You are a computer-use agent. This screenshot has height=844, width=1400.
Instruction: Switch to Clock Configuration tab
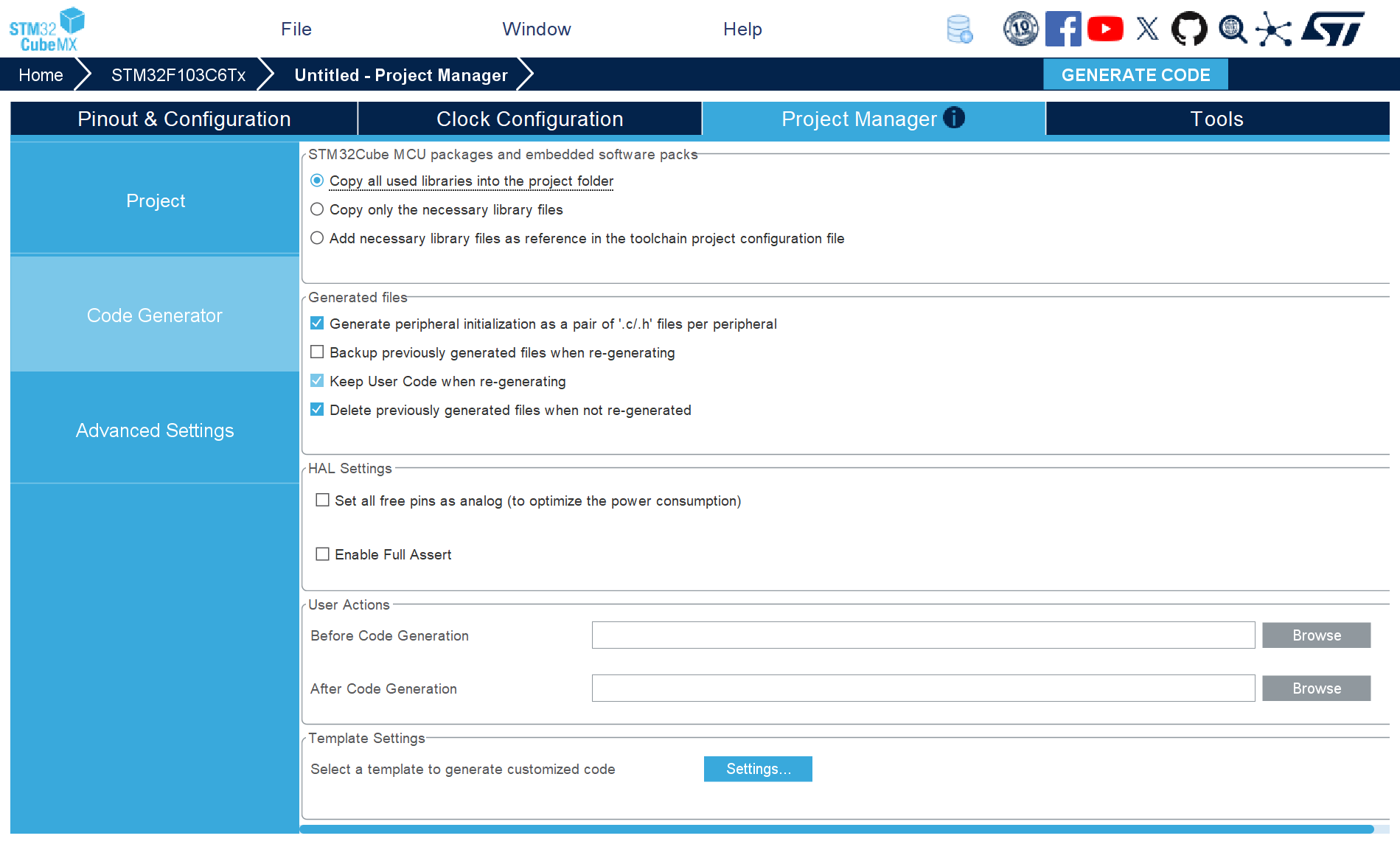coord(530,119)
